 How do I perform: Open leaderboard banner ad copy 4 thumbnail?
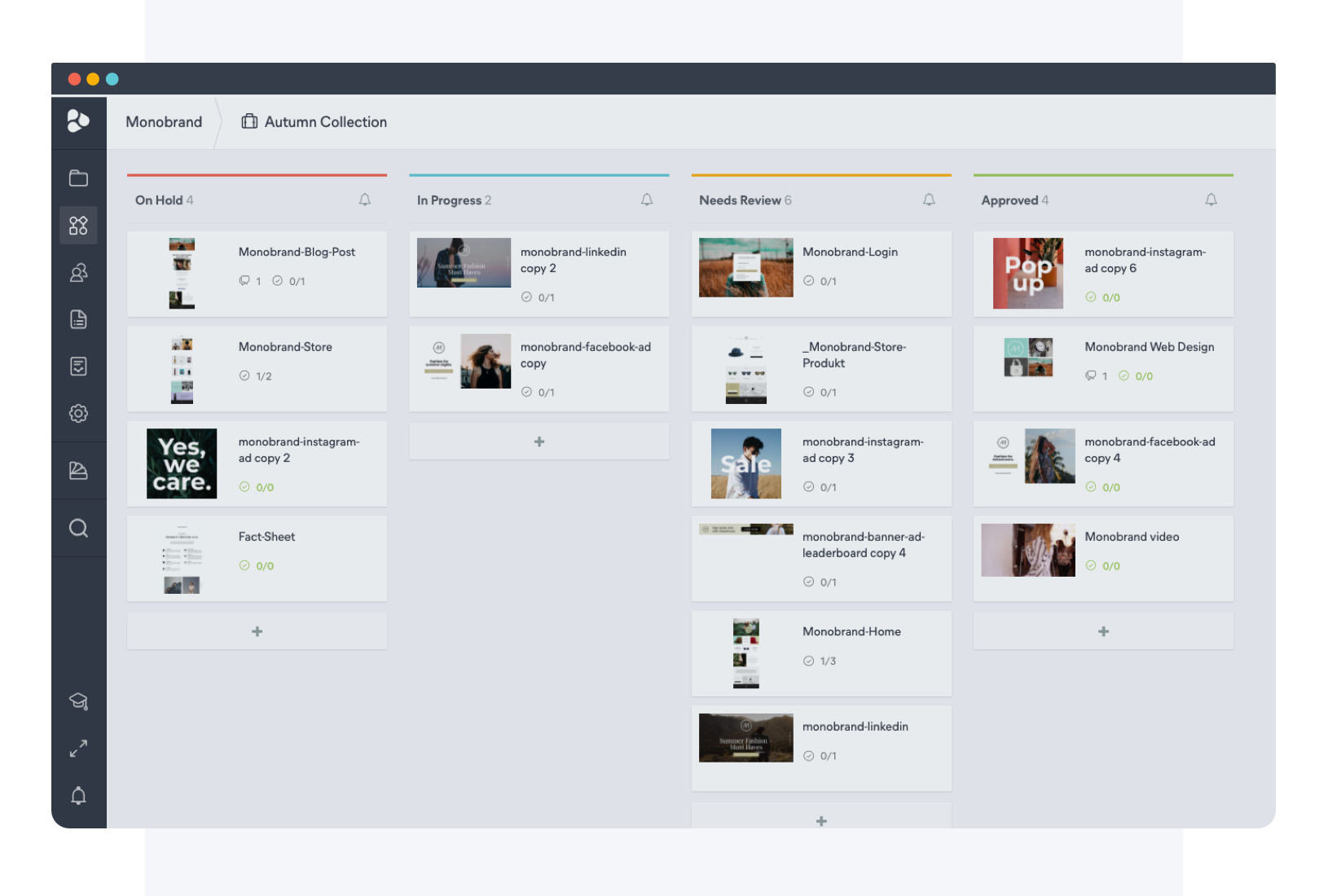(x=745, y=529)
